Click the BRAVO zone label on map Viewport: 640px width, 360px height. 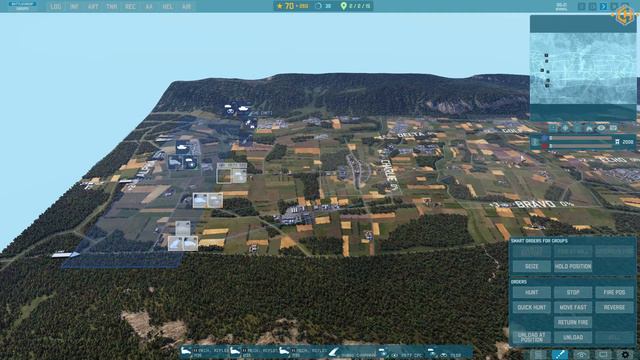point(536,204)
